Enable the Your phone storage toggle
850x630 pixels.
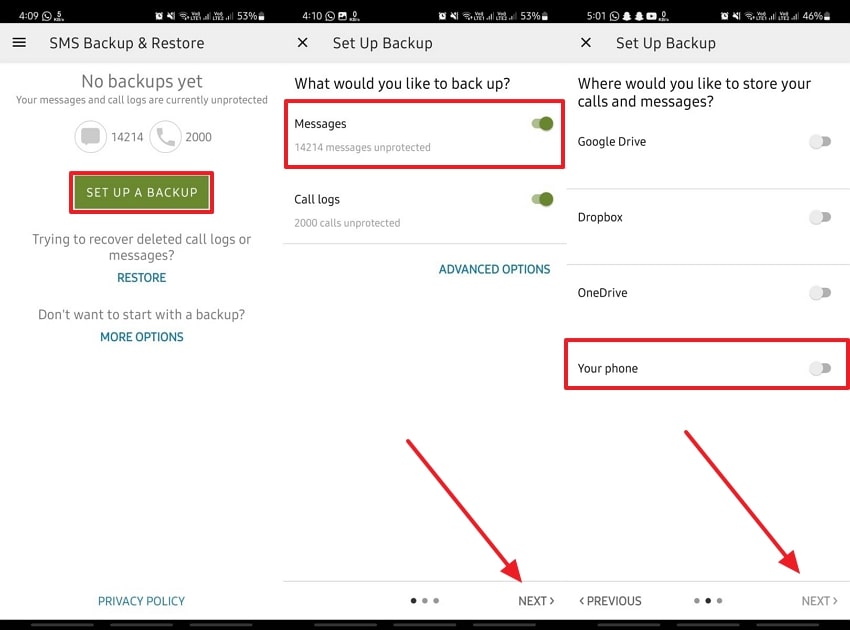pyautogui.click(x=819, y=369)
